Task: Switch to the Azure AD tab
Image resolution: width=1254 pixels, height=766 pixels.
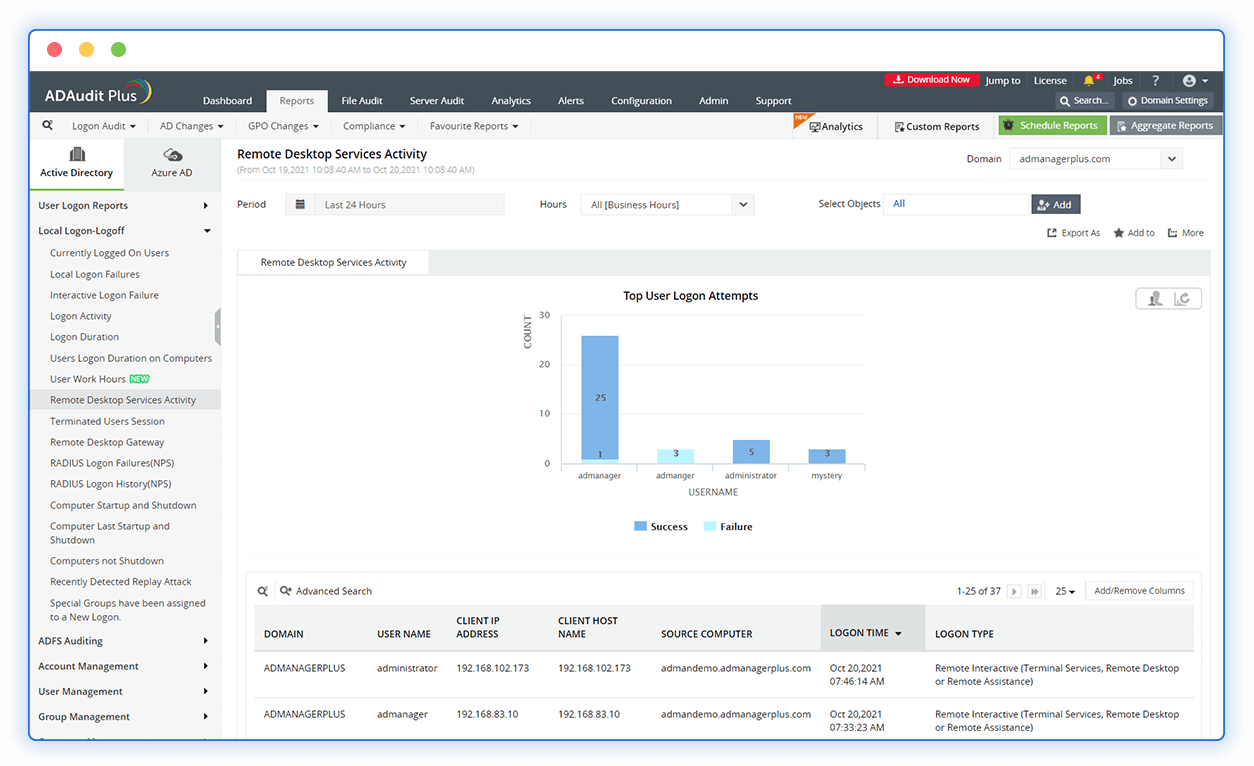Action: 172,164
